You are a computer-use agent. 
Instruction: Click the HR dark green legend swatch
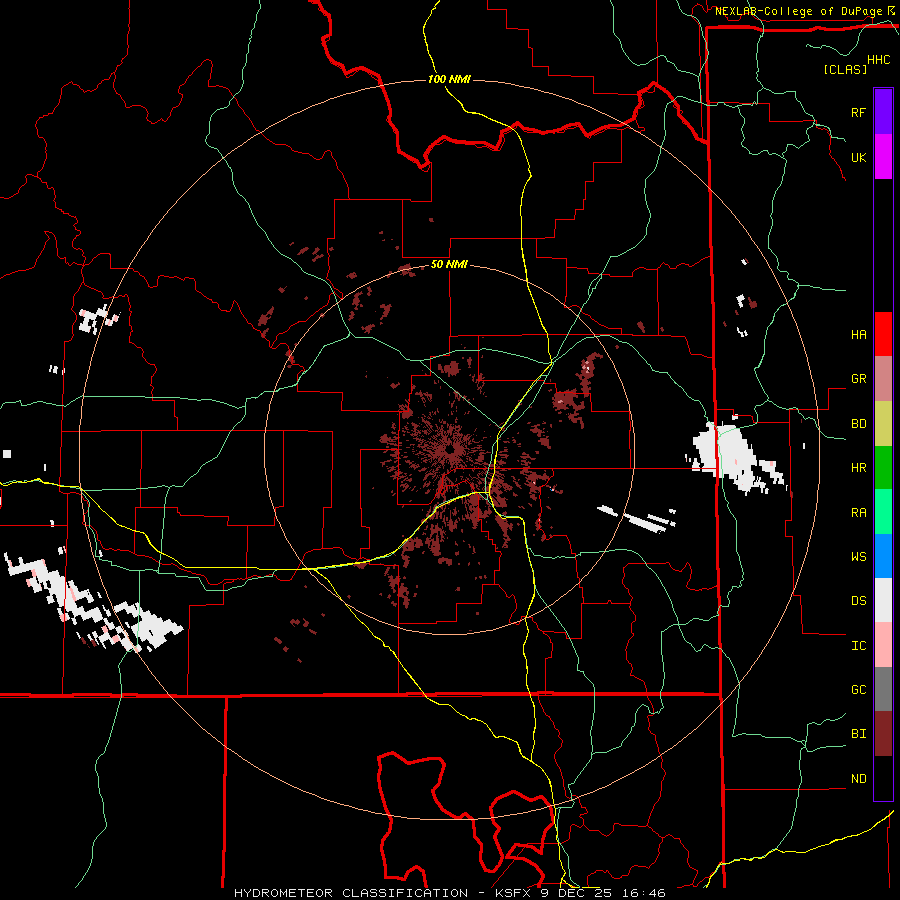pos(883,468)
